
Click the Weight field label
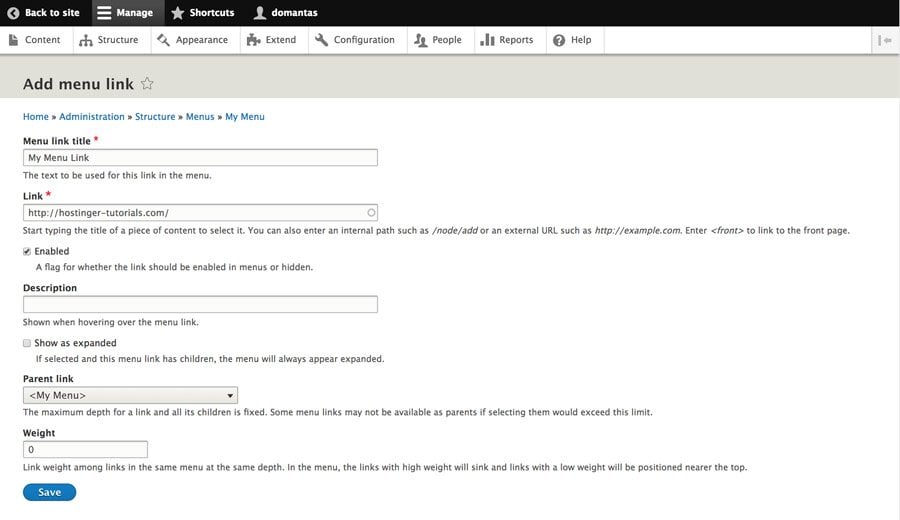[x=39, y=433]
